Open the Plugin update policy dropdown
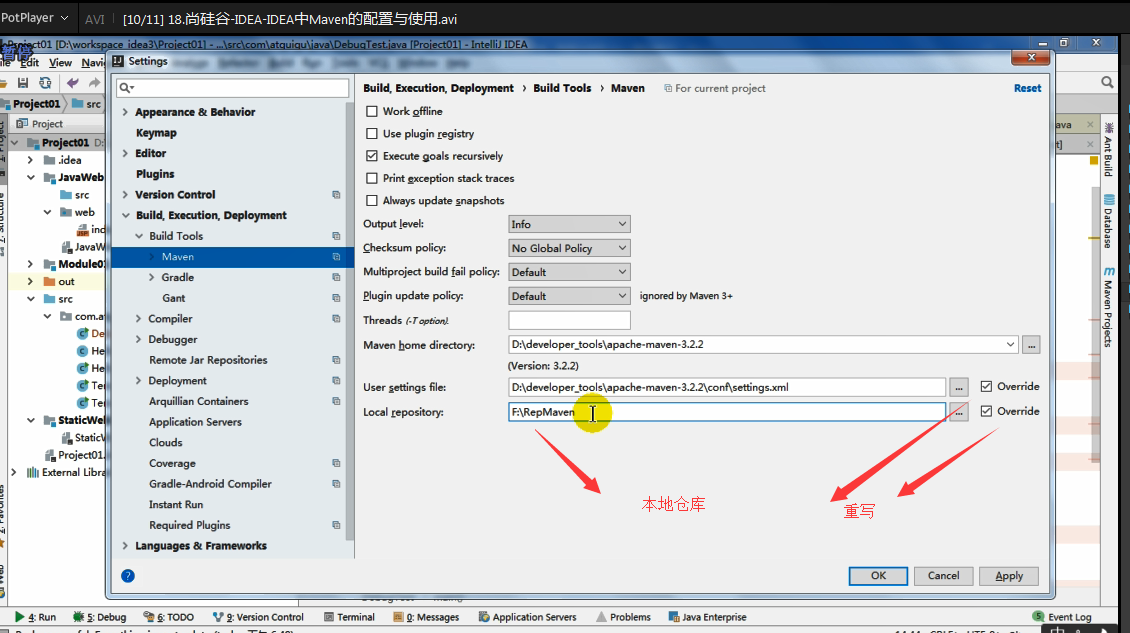The width and height of the screenshot is (1130, 633). coord(569,296)
